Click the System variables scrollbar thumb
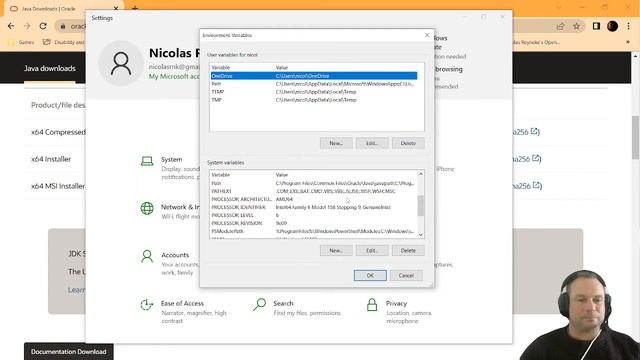640x360 pixels. pos(420,205)
